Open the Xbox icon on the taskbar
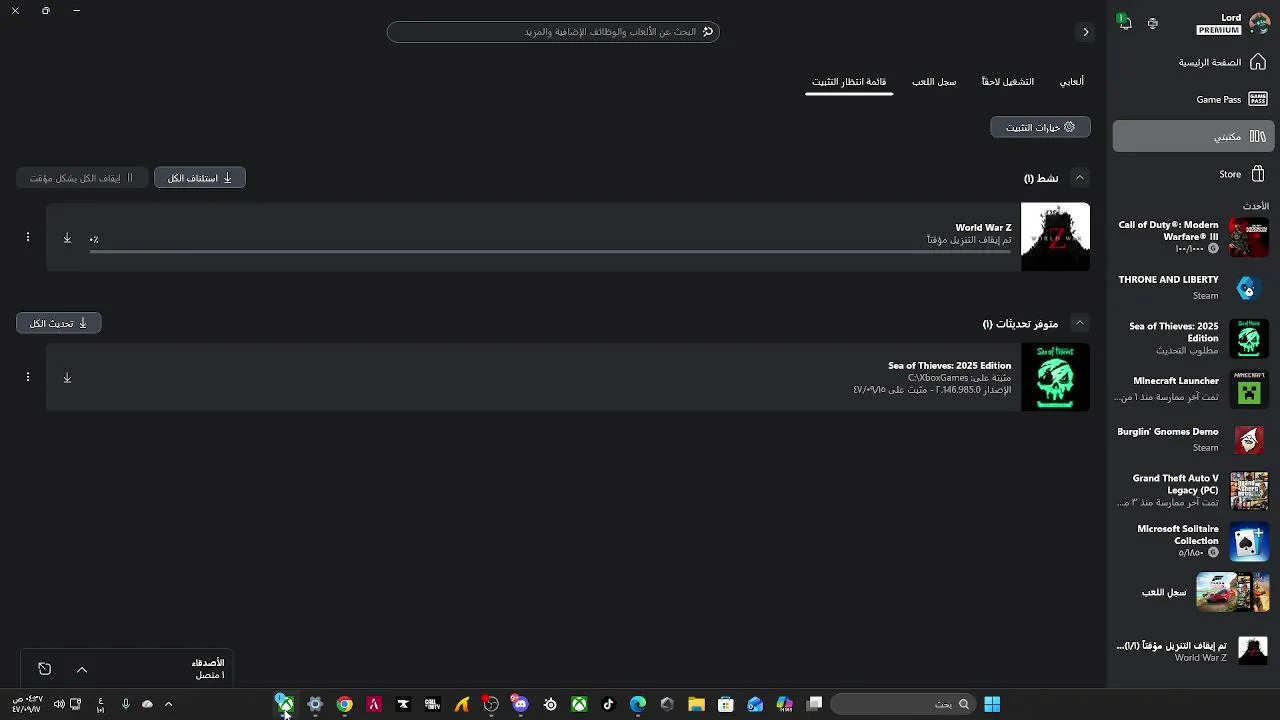 (x=579, y=704)
